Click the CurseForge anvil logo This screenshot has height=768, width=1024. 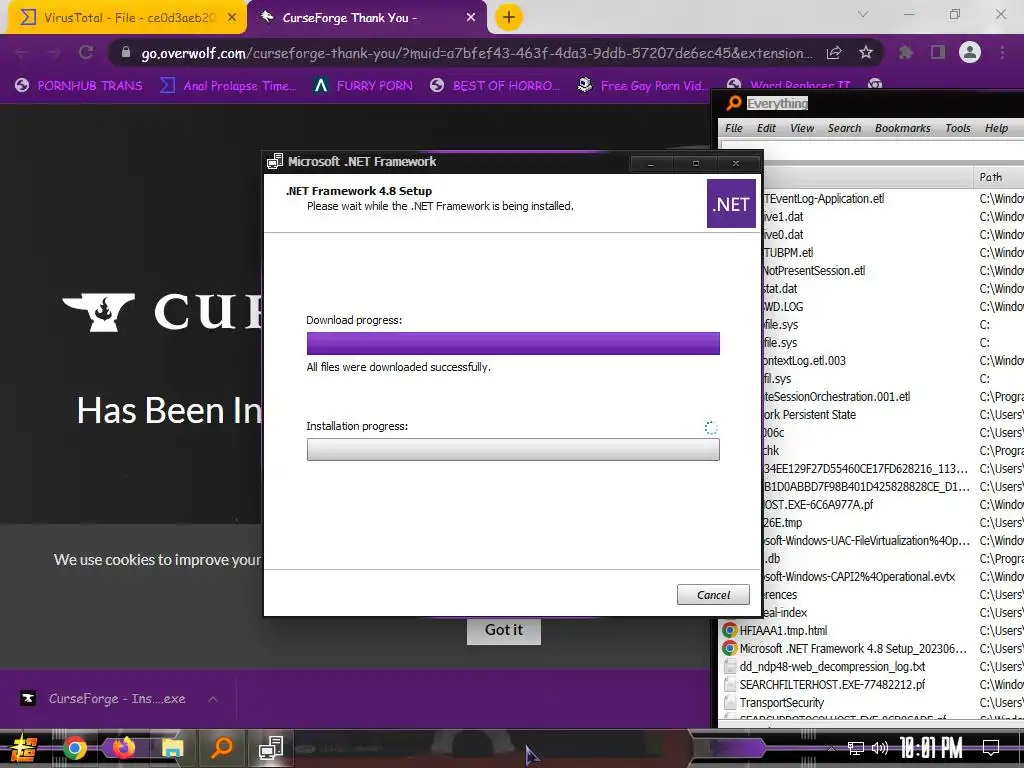[x=99, y=312]
